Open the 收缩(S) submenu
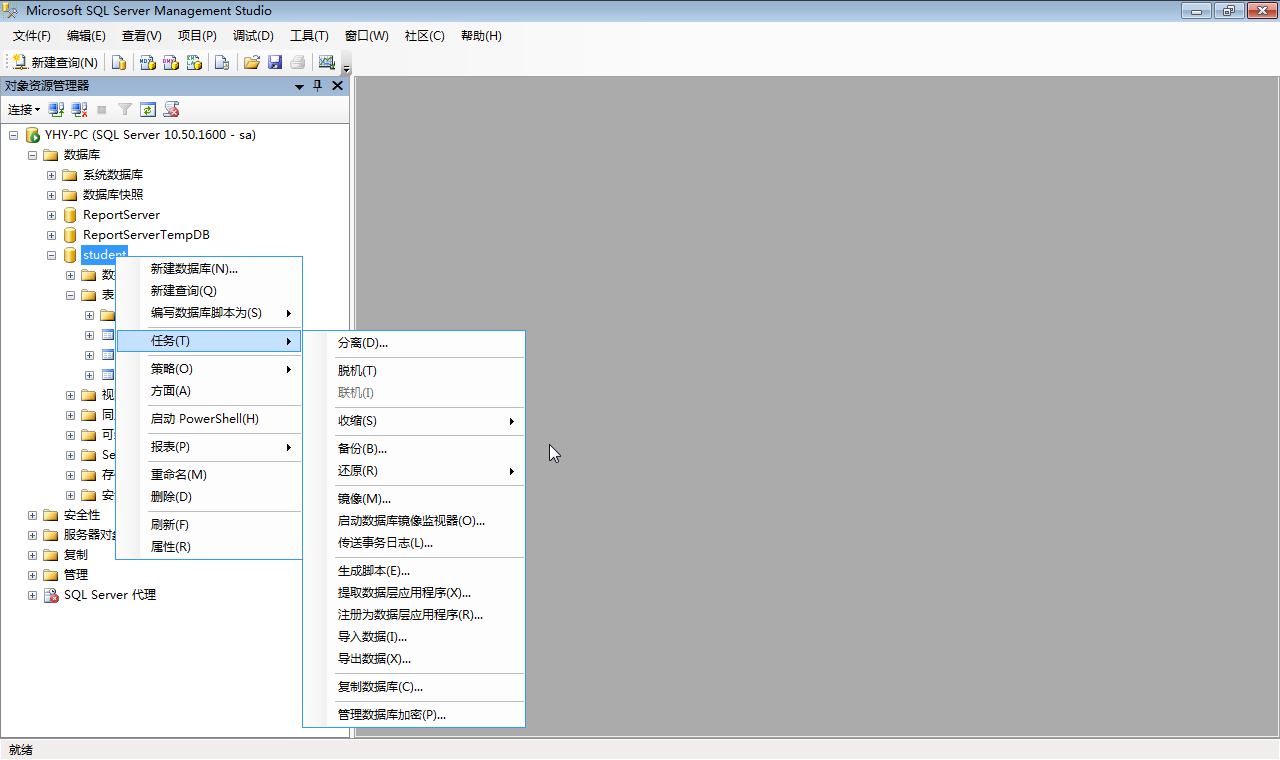The height and width of the screenshot is (760, 1280). point(414,421)
